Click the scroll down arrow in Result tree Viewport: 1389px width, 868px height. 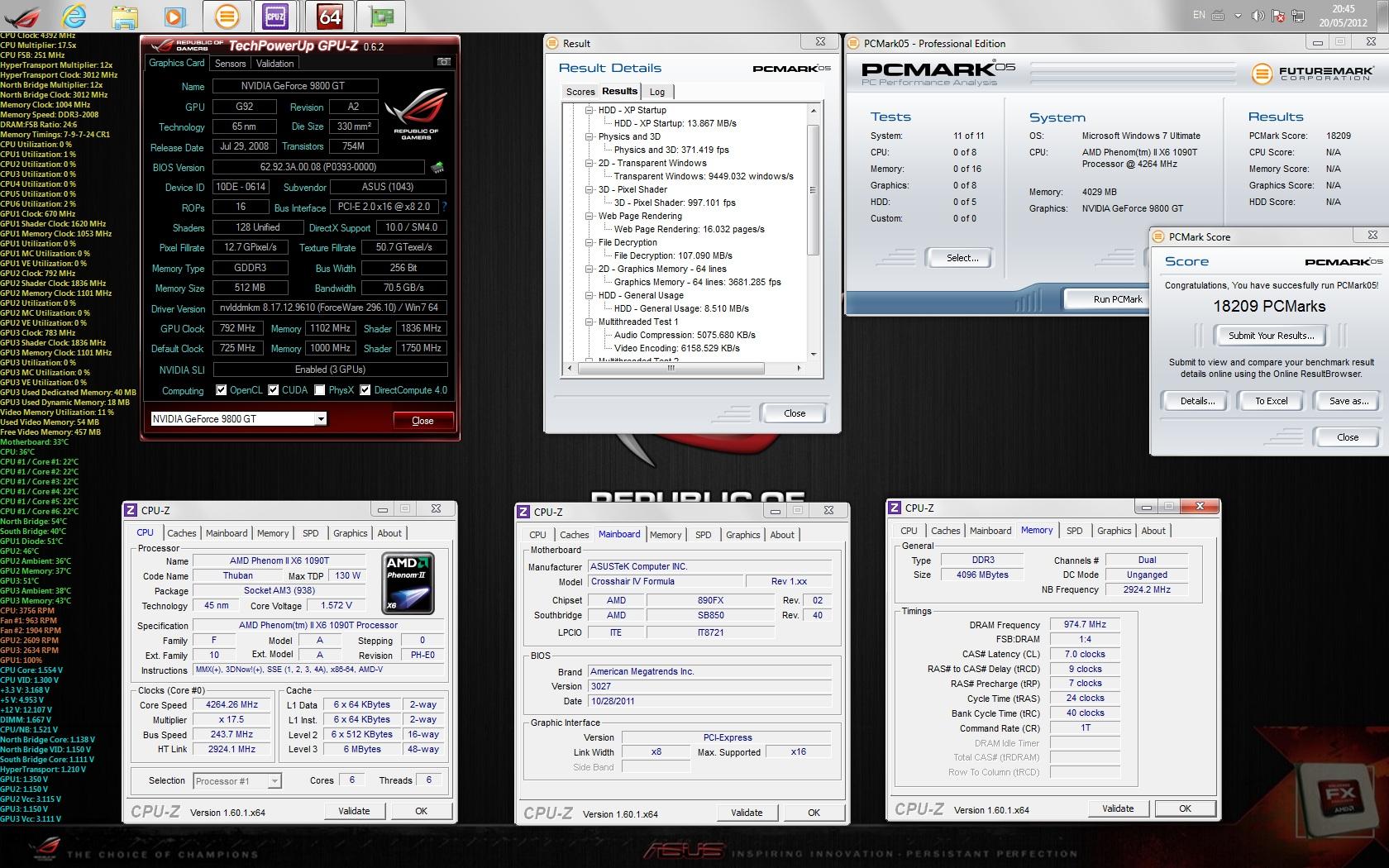point(813,355)
